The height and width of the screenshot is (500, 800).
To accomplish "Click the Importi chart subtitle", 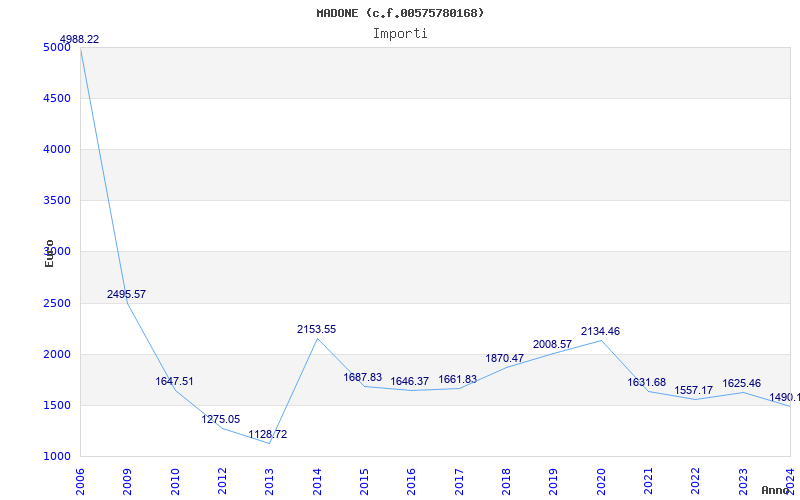I will click(400, 34).
